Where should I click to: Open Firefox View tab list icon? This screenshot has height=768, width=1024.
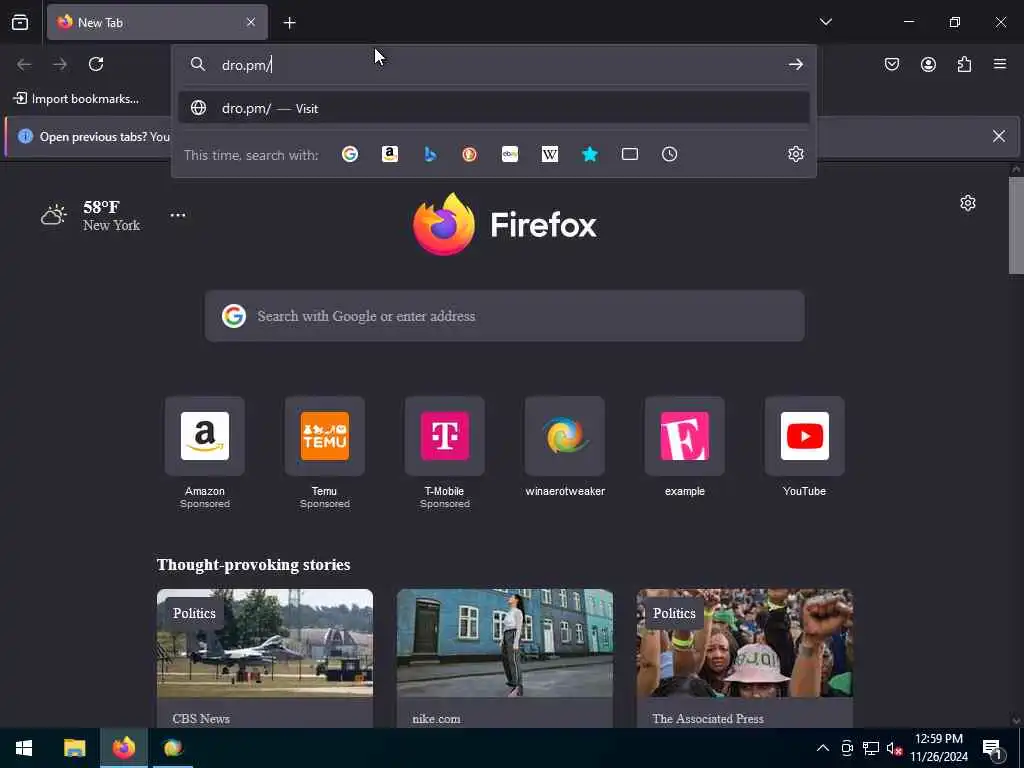click(x=20, y=22)
